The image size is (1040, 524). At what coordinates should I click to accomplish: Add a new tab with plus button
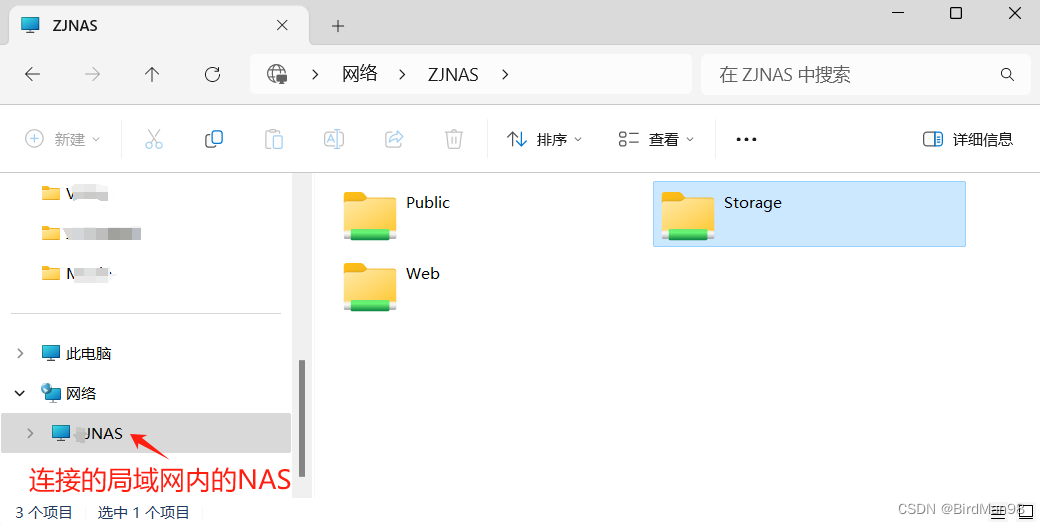(x=338, y=26)
